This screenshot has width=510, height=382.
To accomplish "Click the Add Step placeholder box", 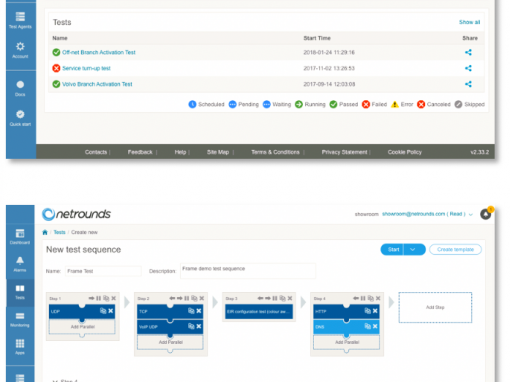I will pyautogui.click(x=435, y=307).
